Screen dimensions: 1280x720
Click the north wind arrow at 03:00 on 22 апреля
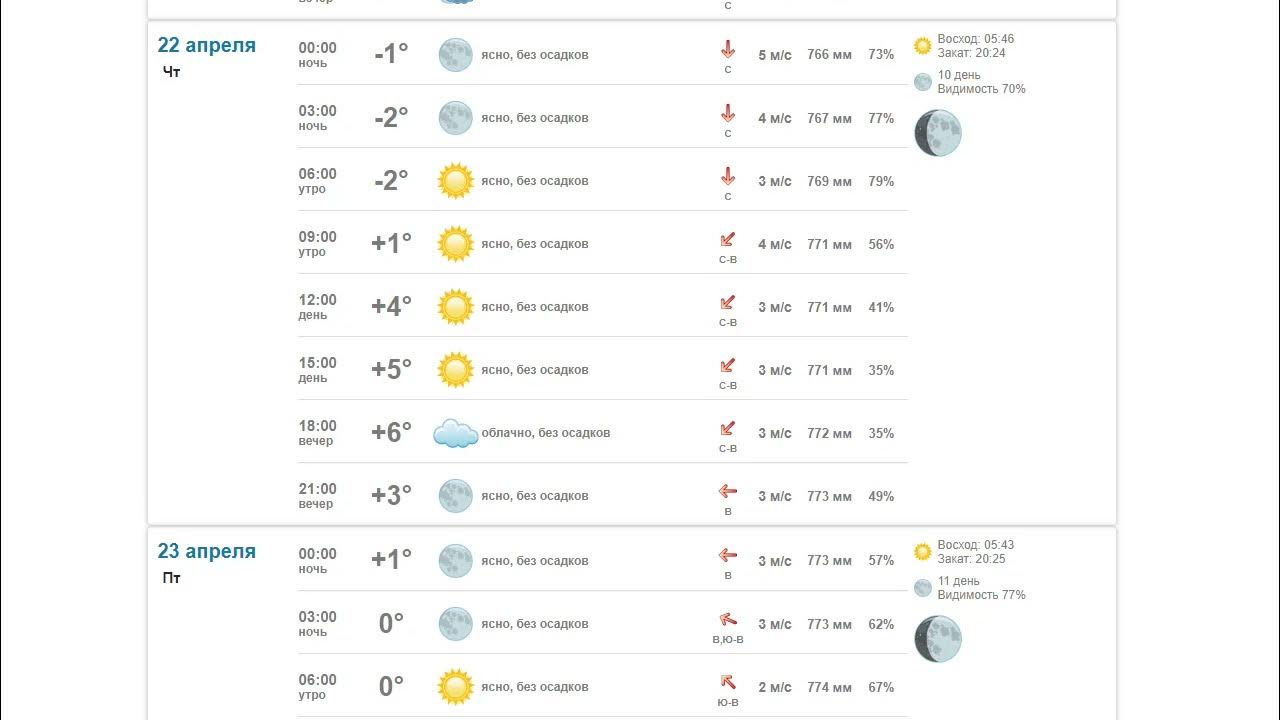pos(728,113)
